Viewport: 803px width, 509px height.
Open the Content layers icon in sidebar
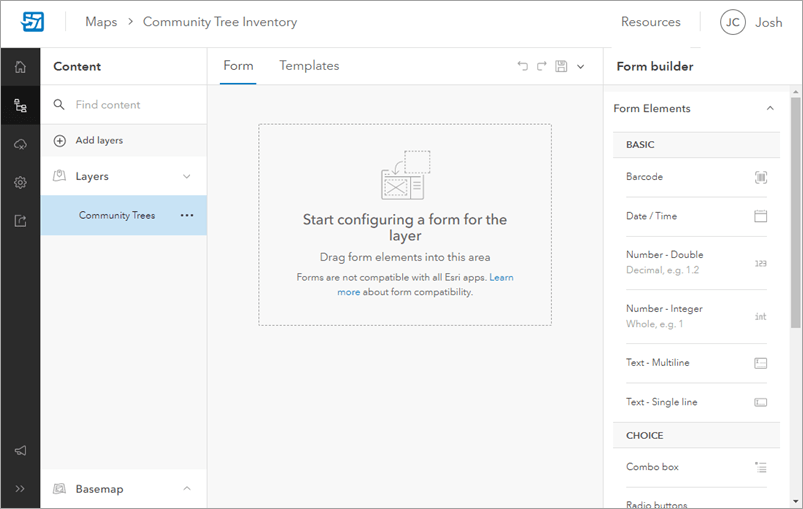[20, 105]
